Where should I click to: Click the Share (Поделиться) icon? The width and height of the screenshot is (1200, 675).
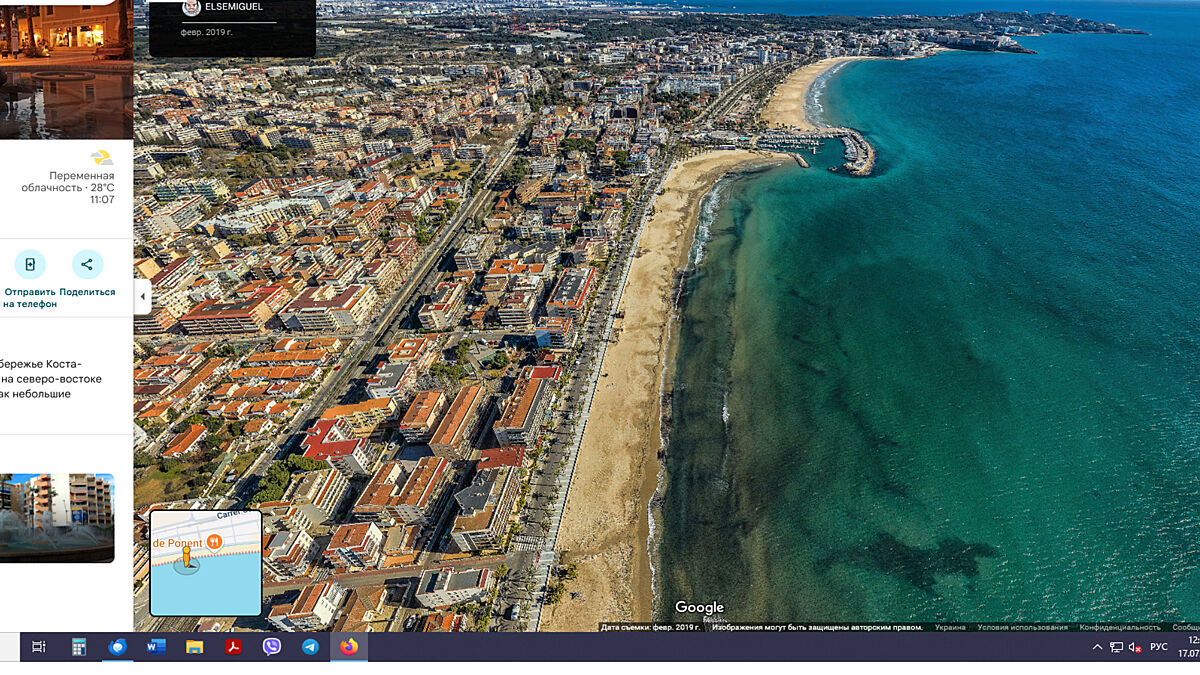[87, 265]
